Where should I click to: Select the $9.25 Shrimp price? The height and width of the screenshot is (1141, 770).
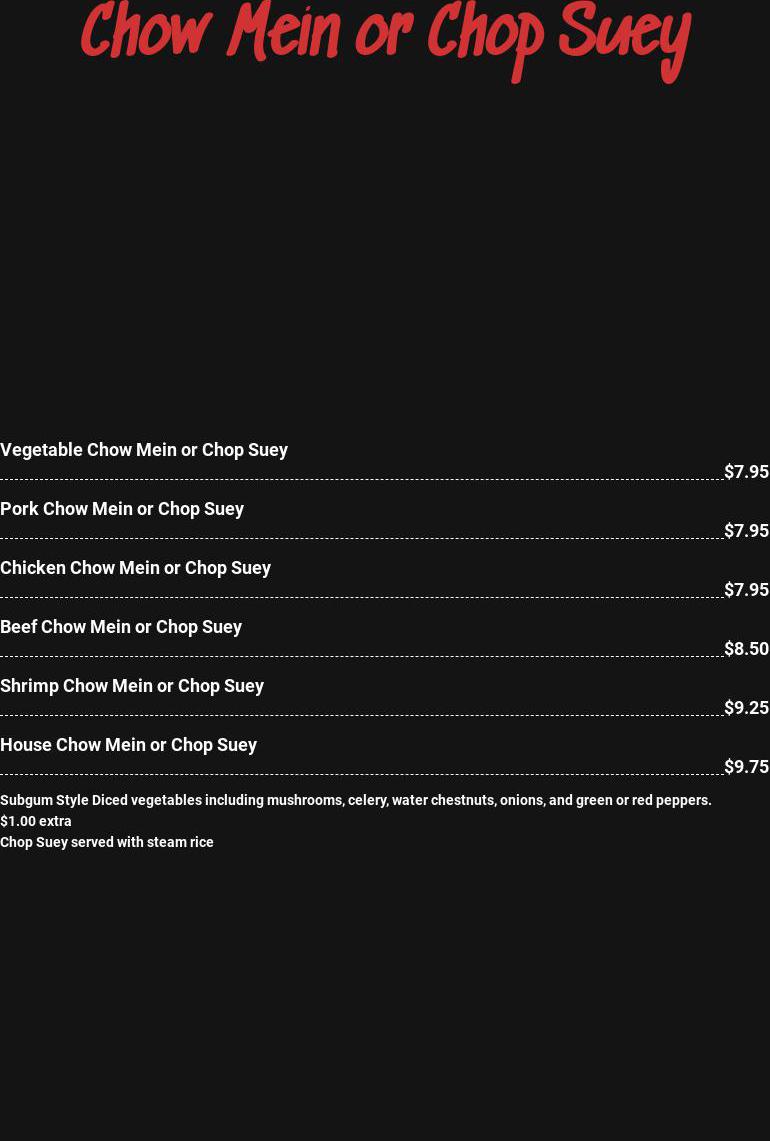coord(746,708)
